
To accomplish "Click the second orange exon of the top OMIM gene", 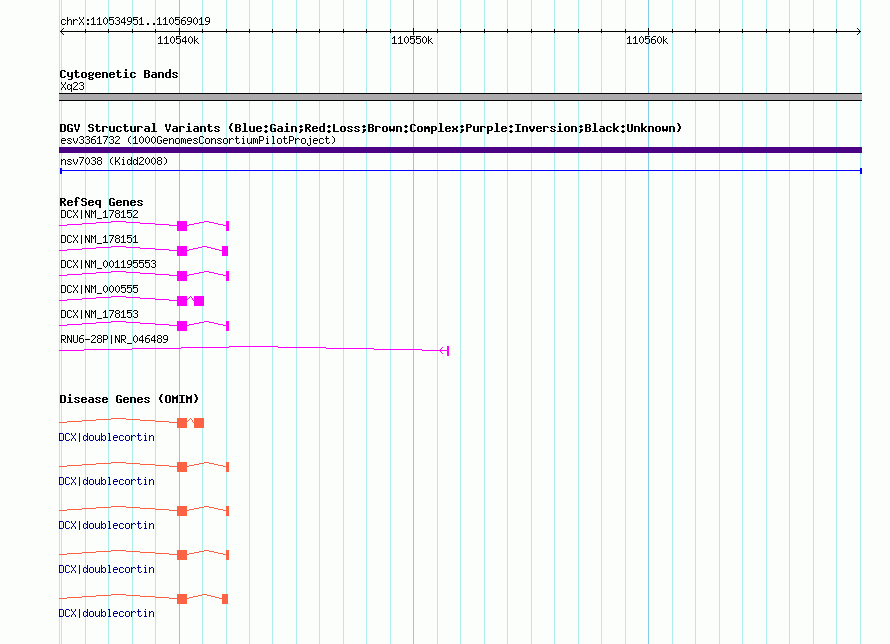I will click(199, 423).
